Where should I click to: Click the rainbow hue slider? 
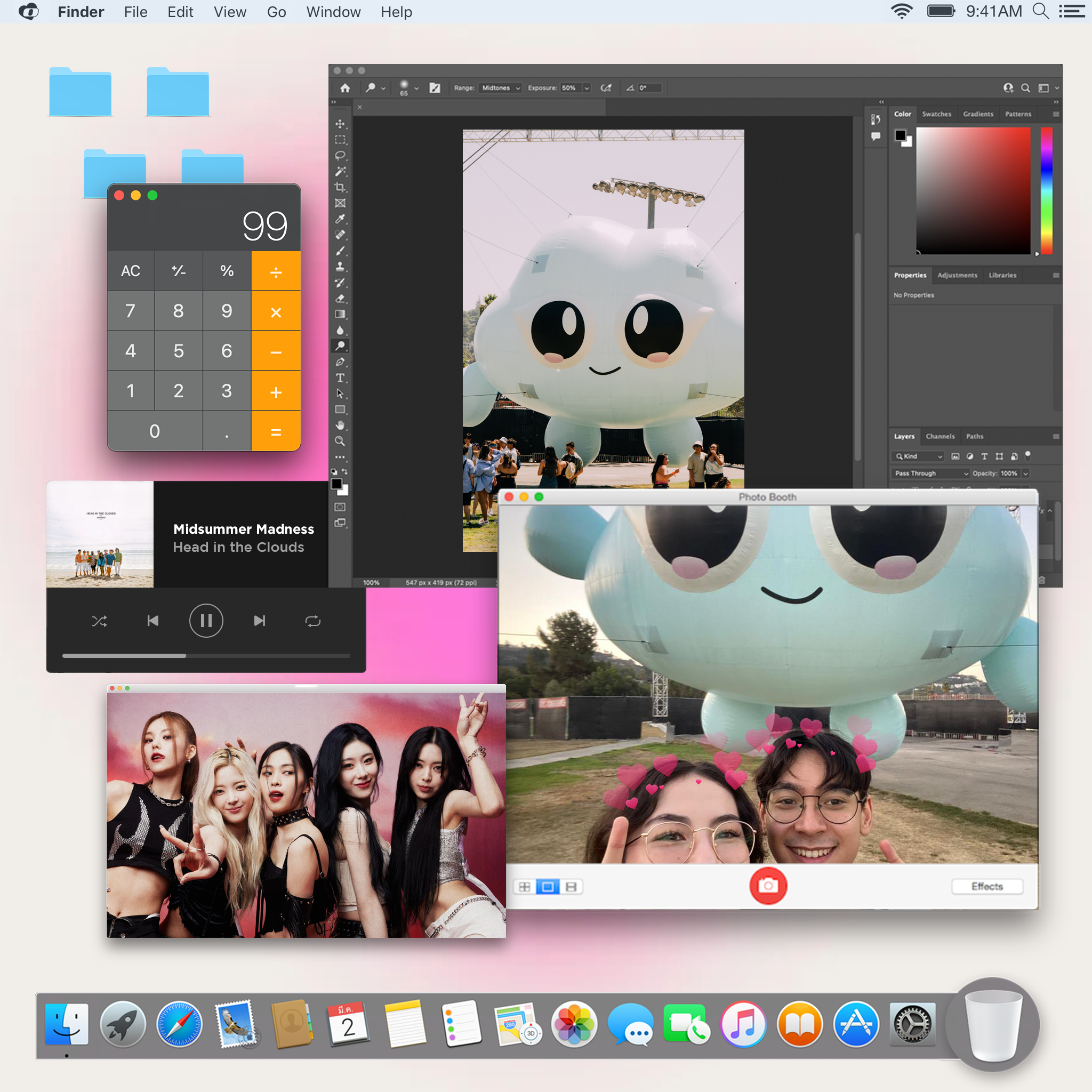coord(1046,190)
